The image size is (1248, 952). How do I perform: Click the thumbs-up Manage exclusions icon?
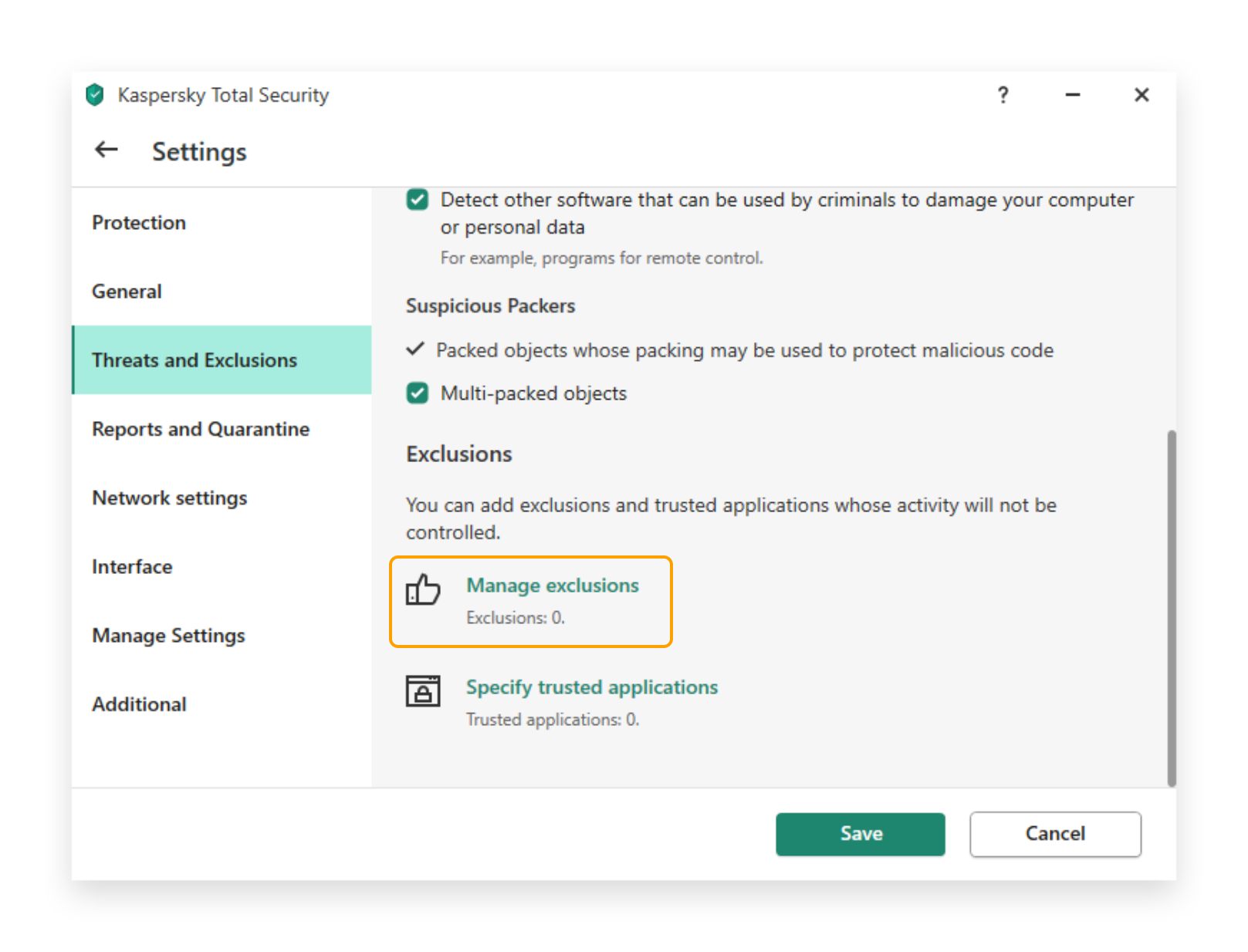click(423, 590)
